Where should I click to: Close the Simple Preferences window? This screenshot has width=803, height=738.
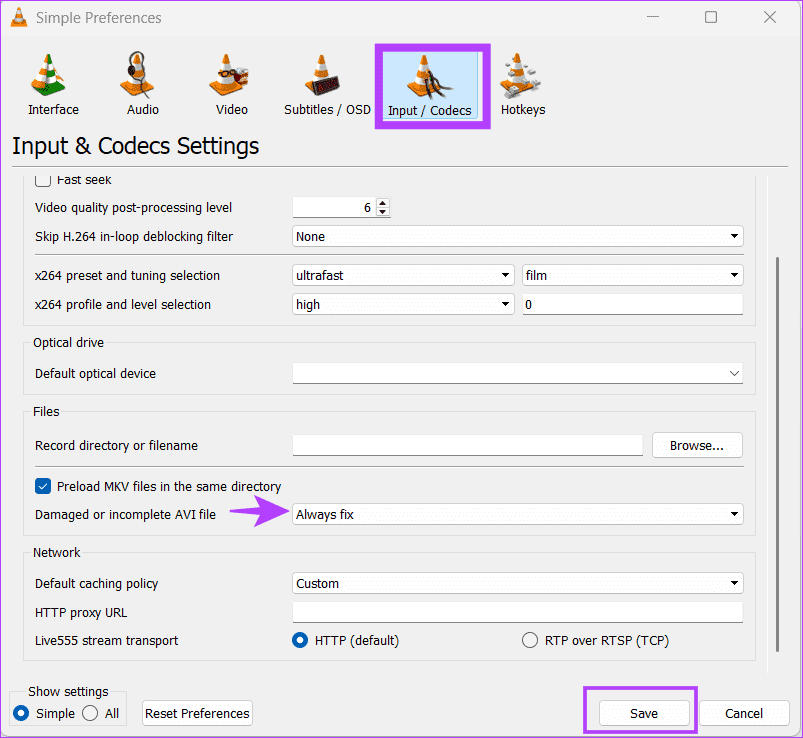[x=770, y=17]
